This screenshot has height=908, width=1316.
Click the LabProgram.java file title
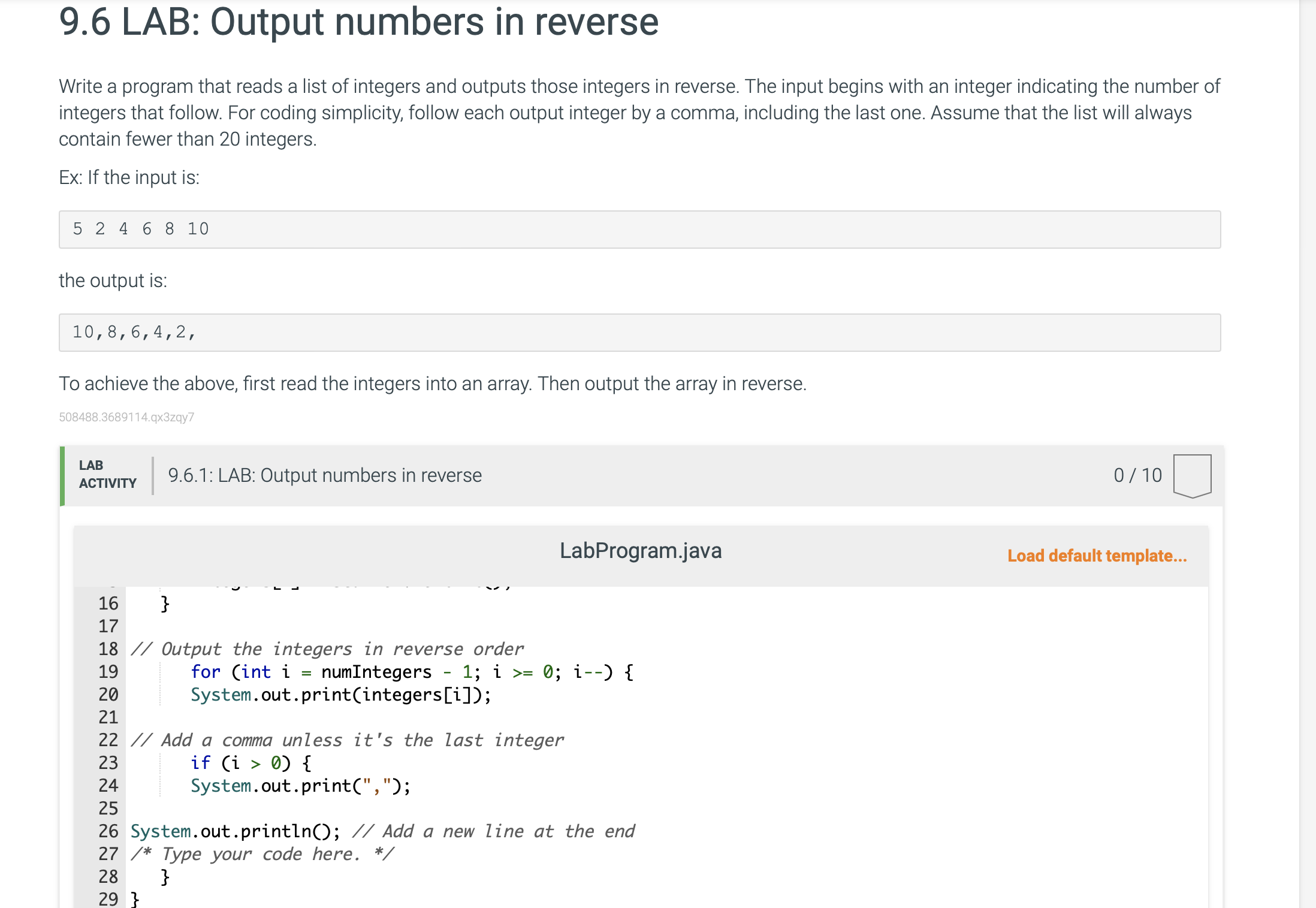(640, 550)
